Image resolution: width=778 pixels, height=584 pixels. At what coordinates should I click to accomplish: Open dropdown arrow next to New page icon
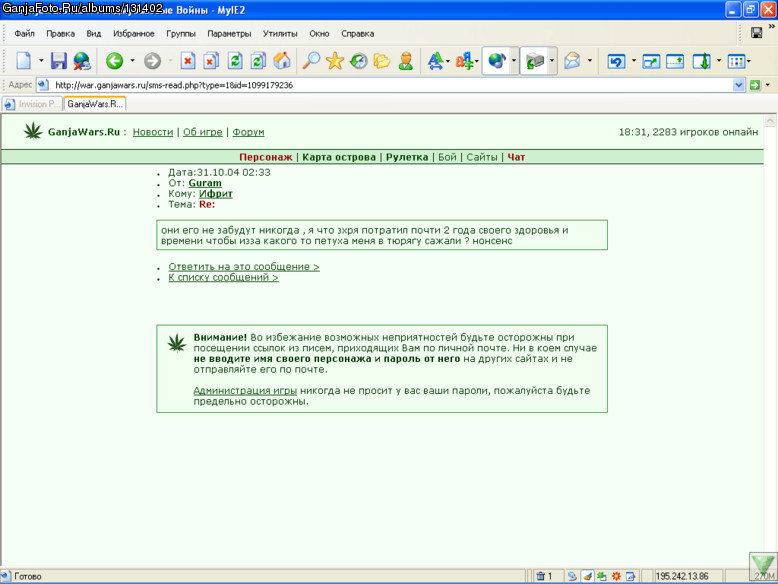(41, 61)
